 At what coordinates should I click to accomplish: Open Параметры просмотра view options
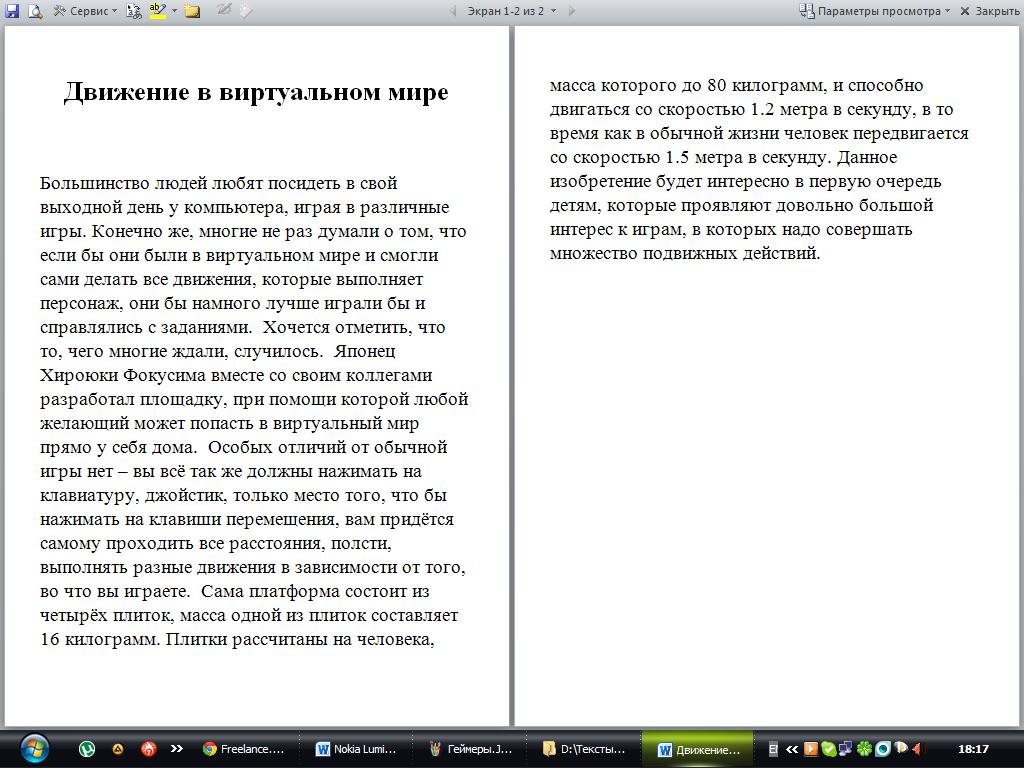[x=875, y=10]
